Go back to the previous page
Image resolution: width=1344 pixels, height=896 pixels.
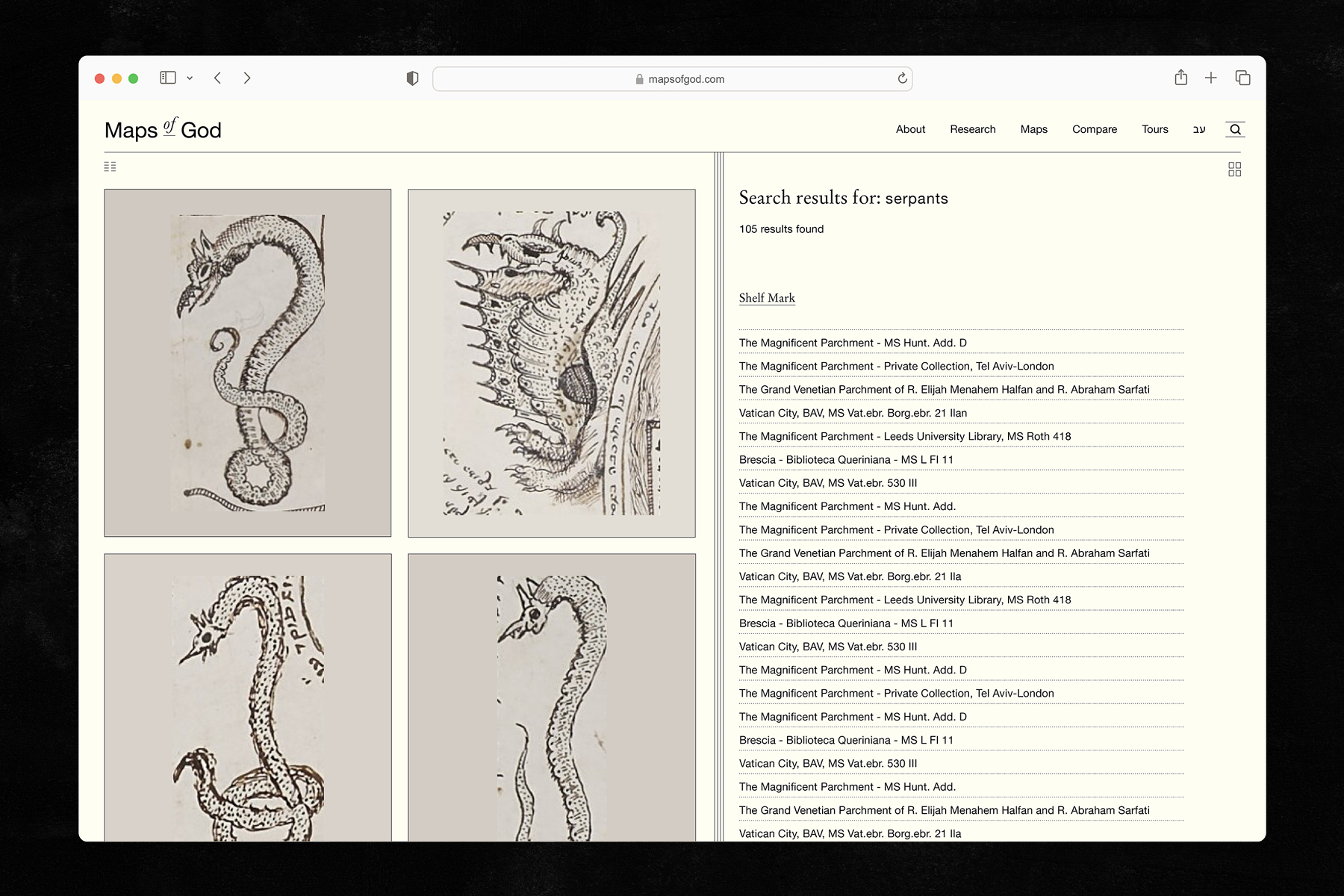pyautogui.click(x=217, y=78)
